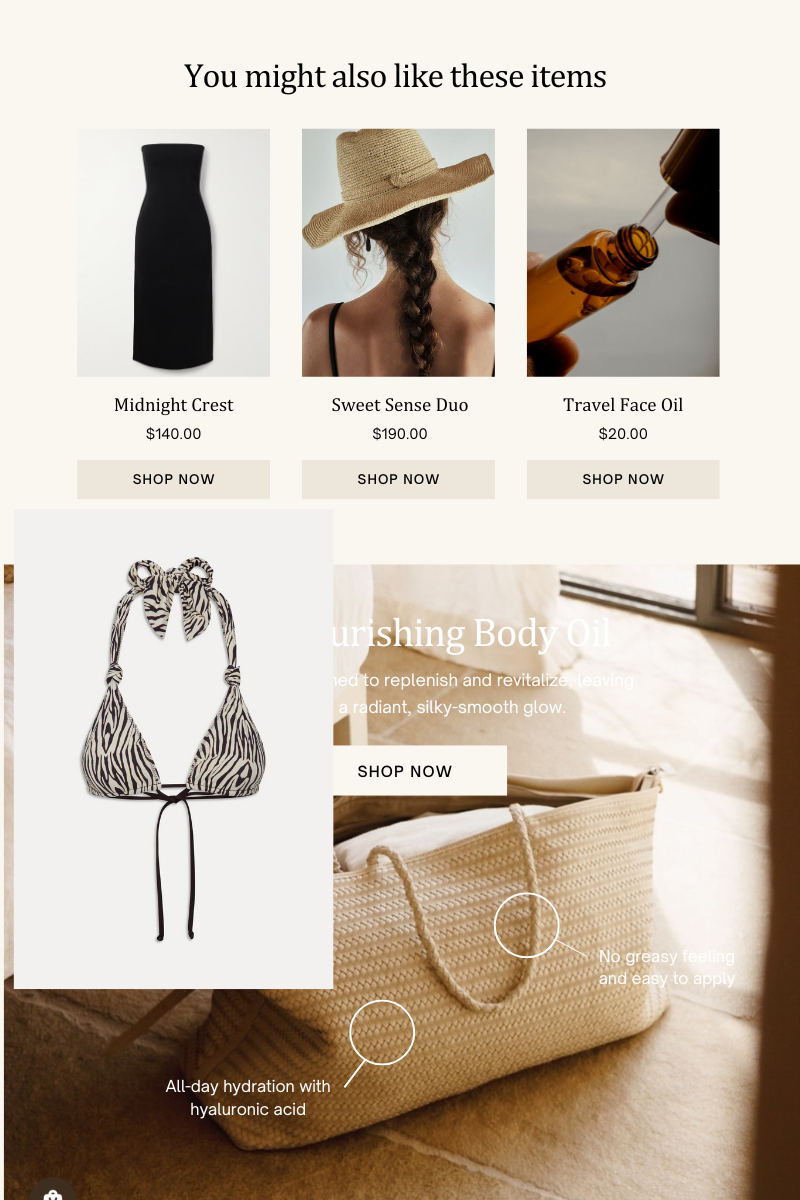Image resolution: width=800 pixels, height=1200 pixels.
Task: Click the $140.00 price label
Action: point(173,434)
